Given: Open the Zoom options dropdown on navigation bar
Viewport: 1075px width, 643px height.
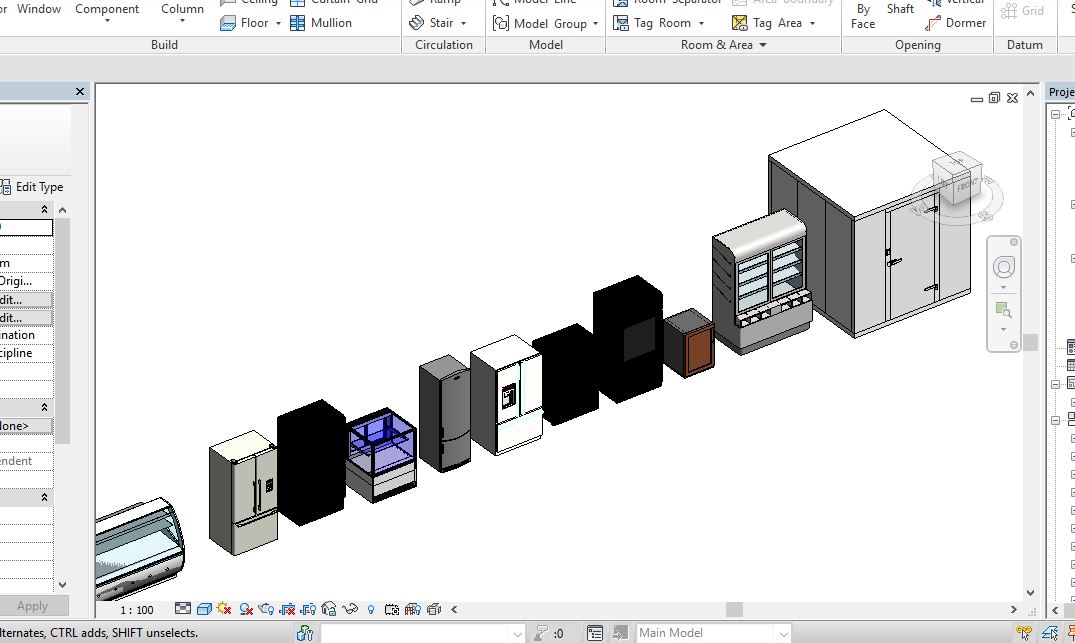Looking at the screenshot, I should coord(1004,330).
